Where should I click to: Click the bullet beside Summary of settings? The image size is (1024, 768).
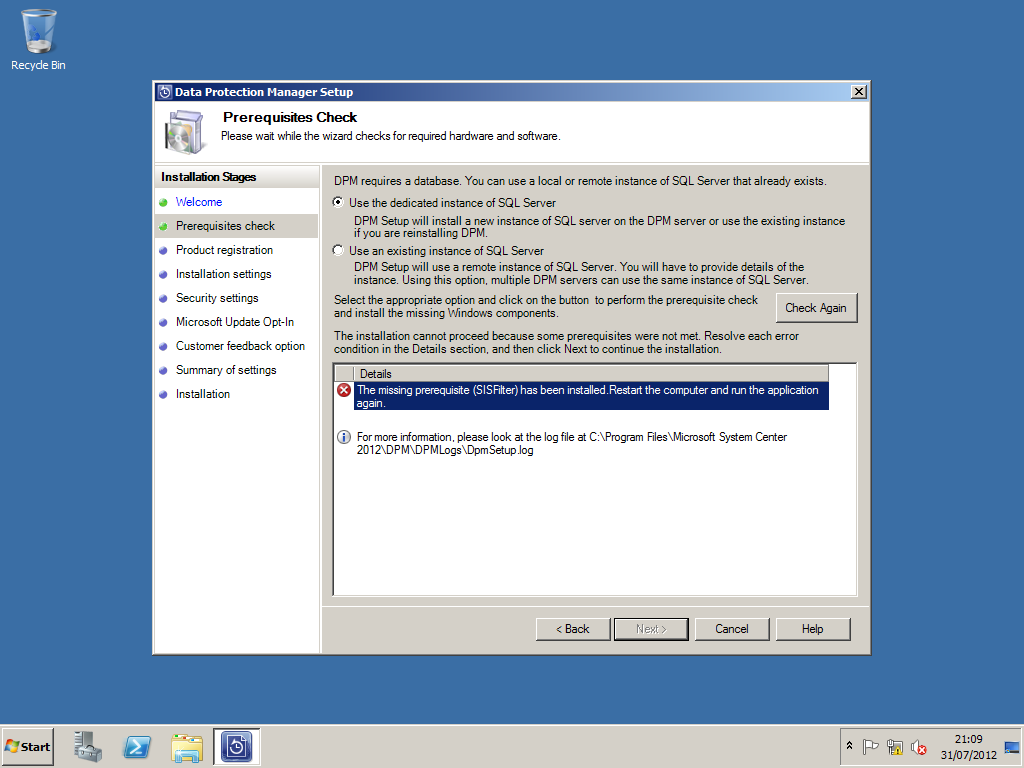[x=163, y=370]
